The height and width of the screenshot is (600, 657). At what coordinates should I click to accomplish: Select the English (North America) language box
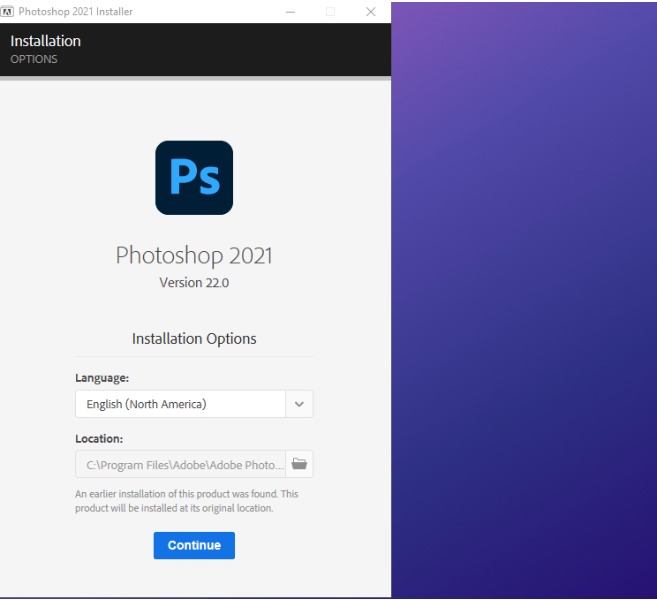[180, 404]
